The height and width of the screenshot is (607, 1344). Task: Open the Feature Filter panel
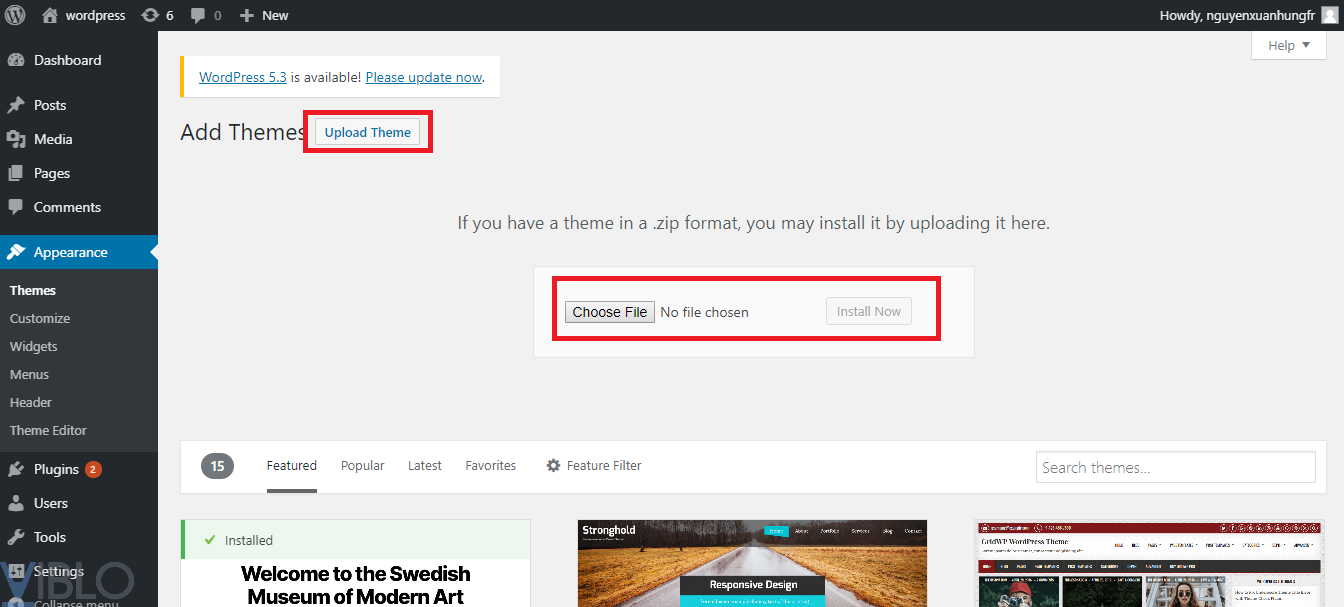594,465
